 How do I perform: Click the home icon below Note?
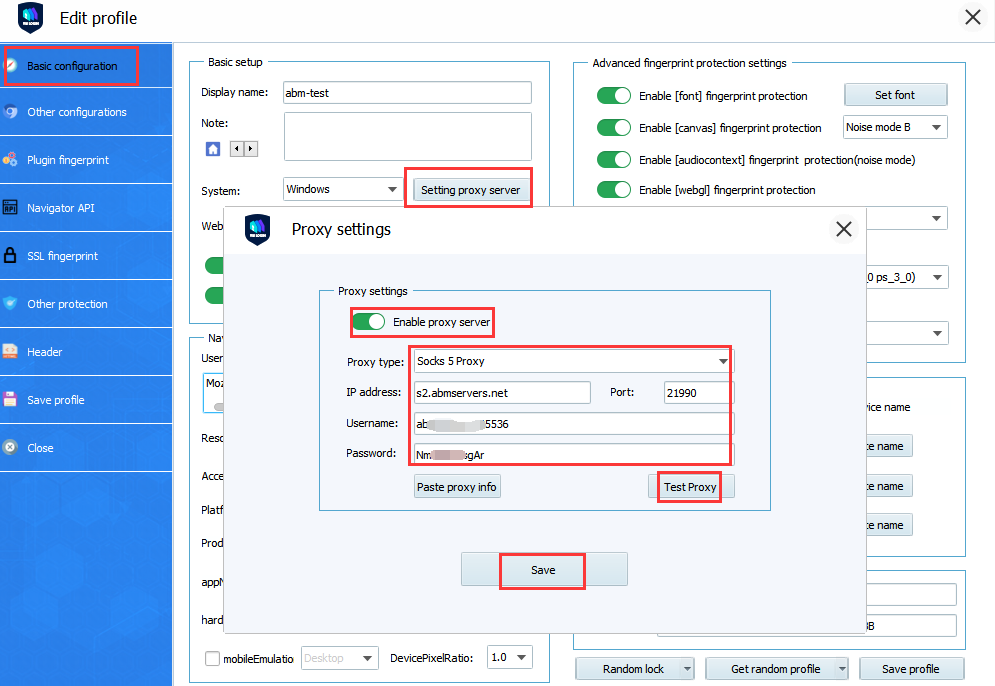(x=213, y=149)
